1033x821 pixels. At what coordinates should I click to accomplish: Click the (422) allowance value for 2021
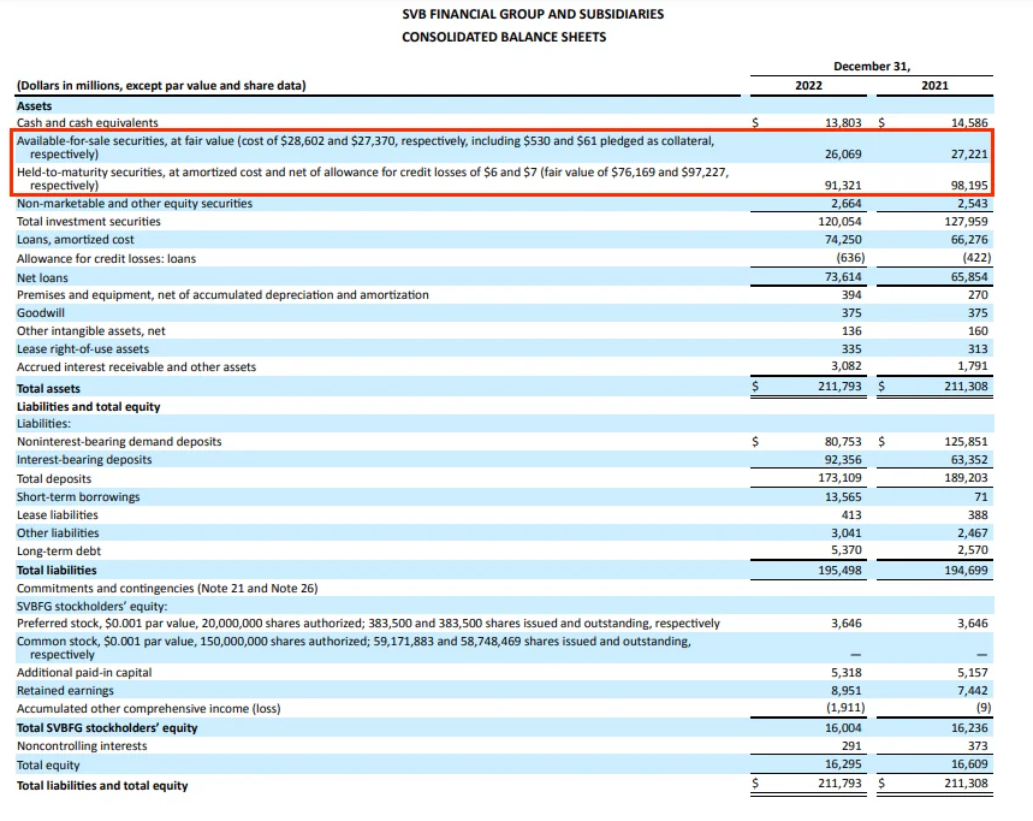(976, 258)
